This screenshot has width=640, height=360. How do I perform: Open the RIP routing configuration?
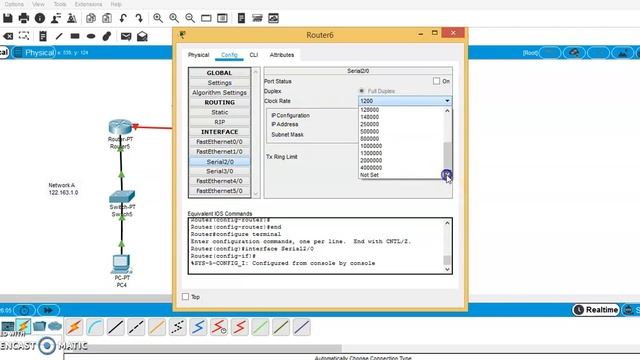[220, 122]
